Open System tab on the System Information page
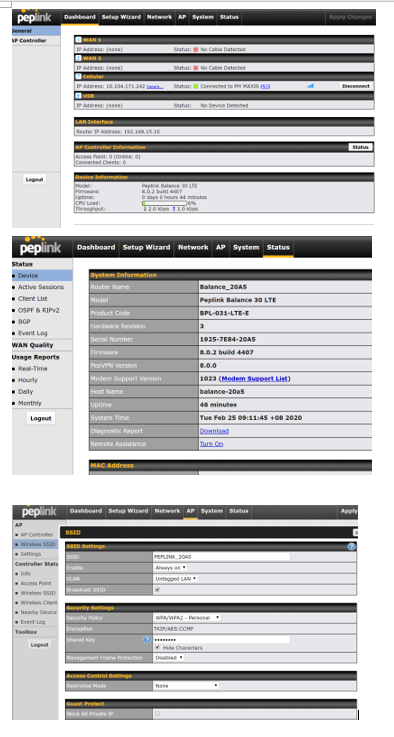This screenshot has height=737, width=394. (246, 247)
